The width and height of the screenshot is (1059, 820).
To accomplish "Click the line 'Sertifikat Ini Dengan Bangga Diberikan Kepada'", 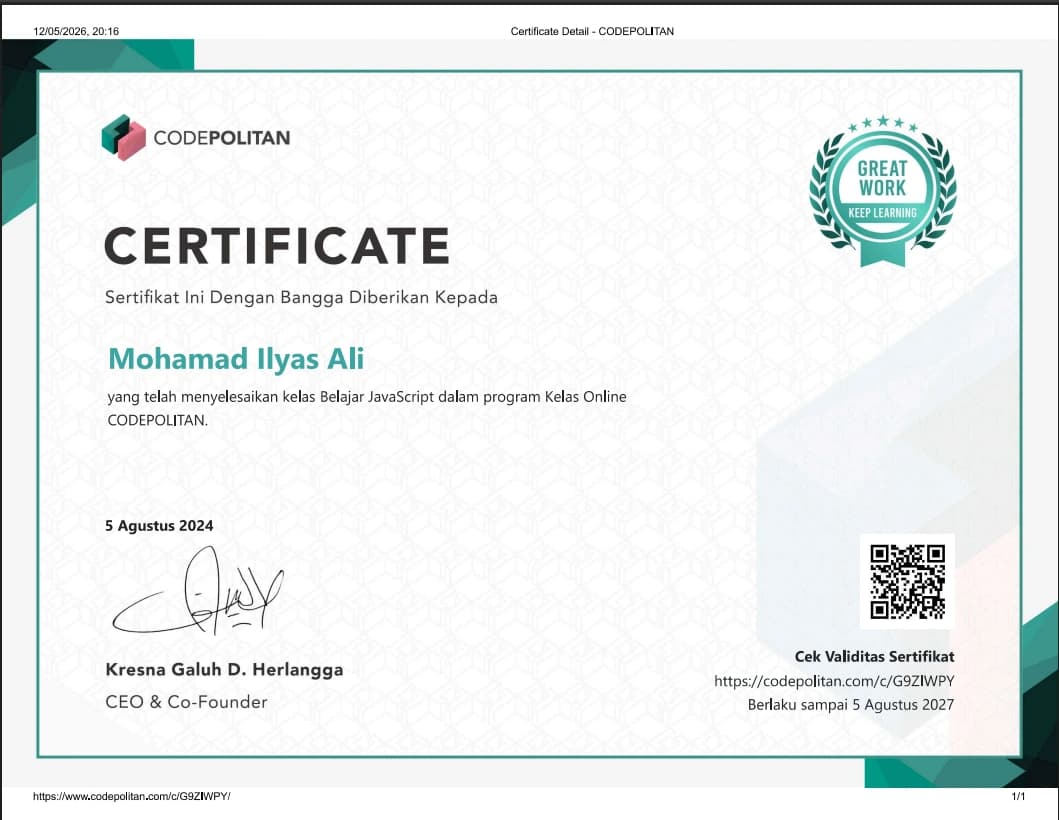I will (301, 297).
